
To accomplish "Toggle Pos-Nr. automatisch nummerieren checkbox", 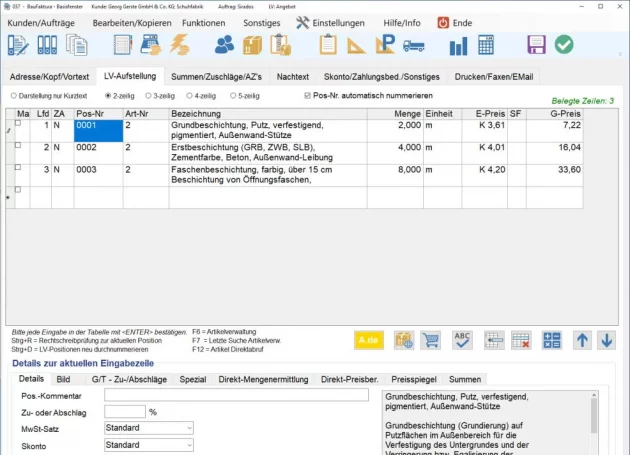I will (308, 96).
